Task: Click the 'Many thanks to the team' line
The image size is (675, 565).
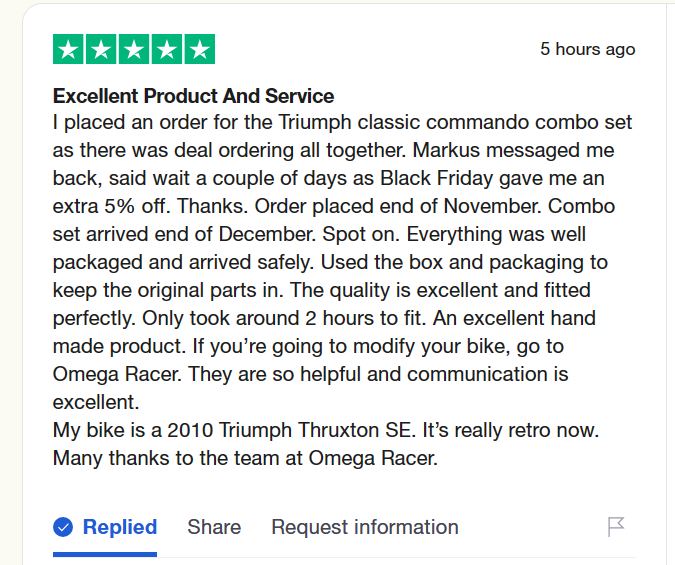Action: [x=245, y=458]
